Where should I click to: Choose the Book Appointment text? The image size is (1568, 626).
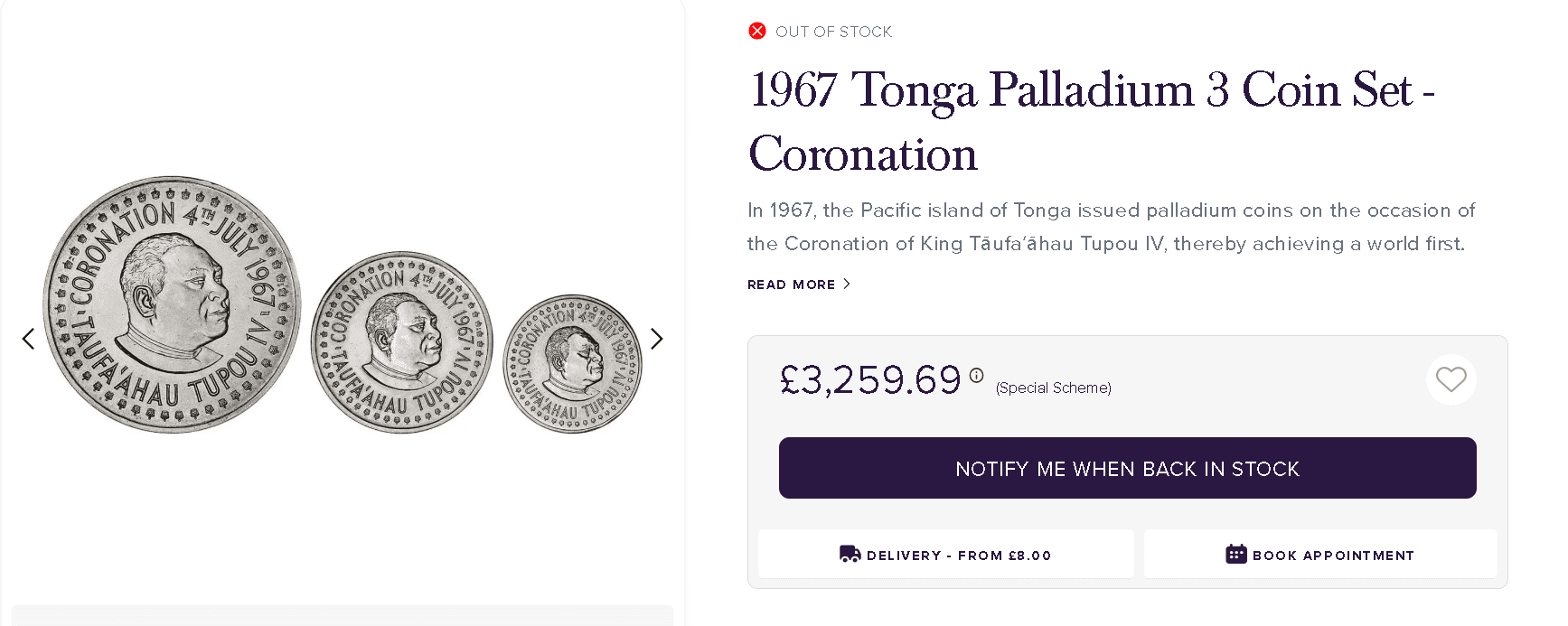coord(1333,556)
